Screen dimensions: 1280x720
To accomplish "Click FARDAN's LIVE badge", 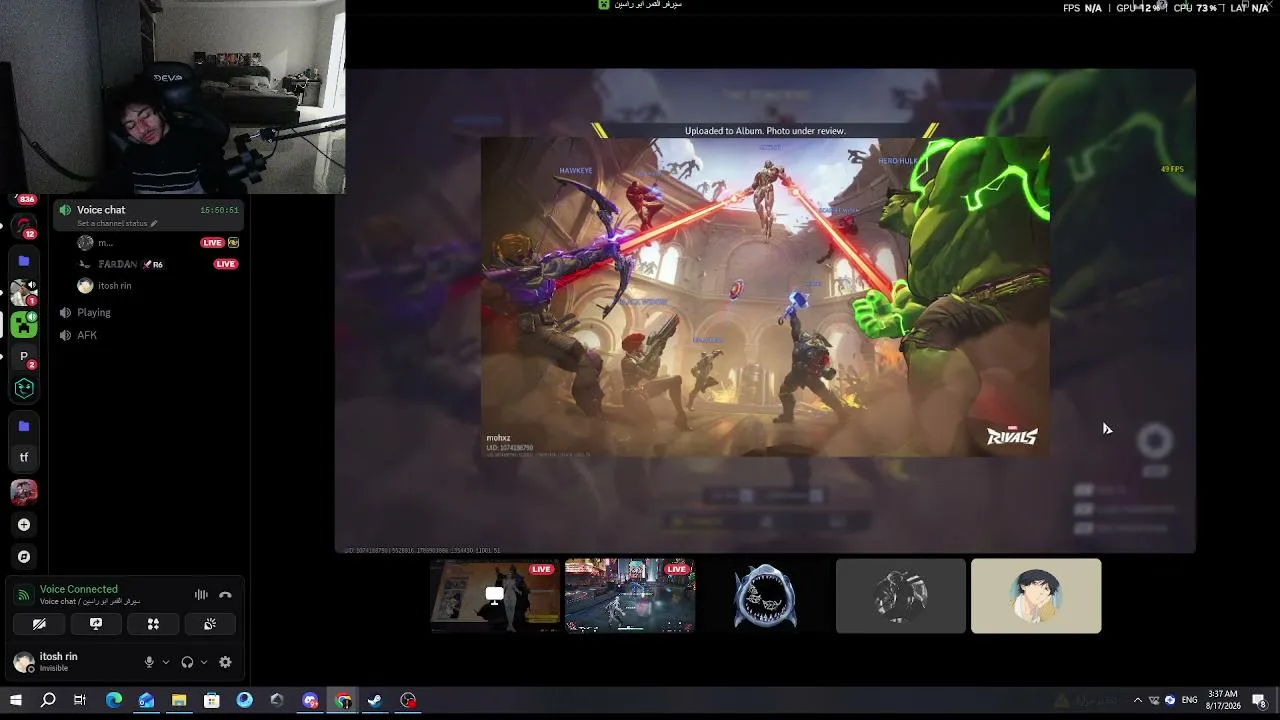I will pyautogui.click(x=225, y=264).
